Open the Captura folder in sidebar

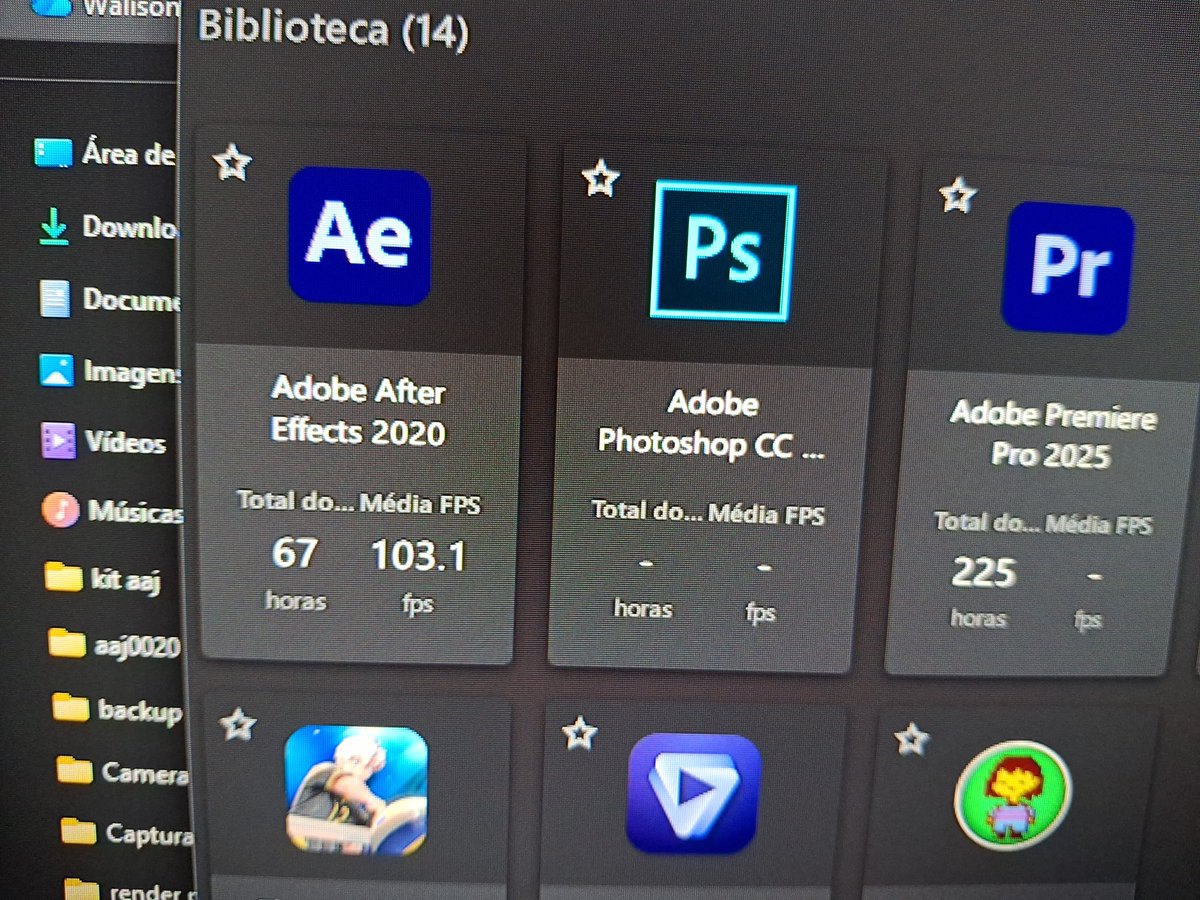point(125,831)
